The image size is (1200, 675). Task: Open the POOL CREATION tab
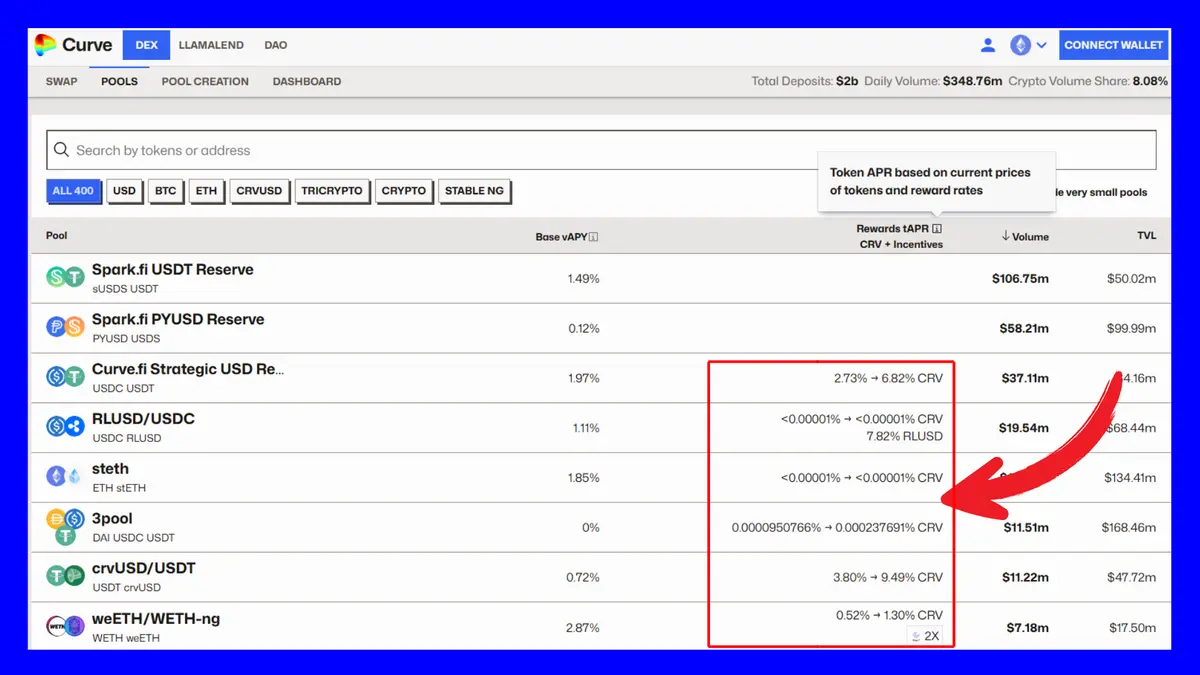pos(205,82)
